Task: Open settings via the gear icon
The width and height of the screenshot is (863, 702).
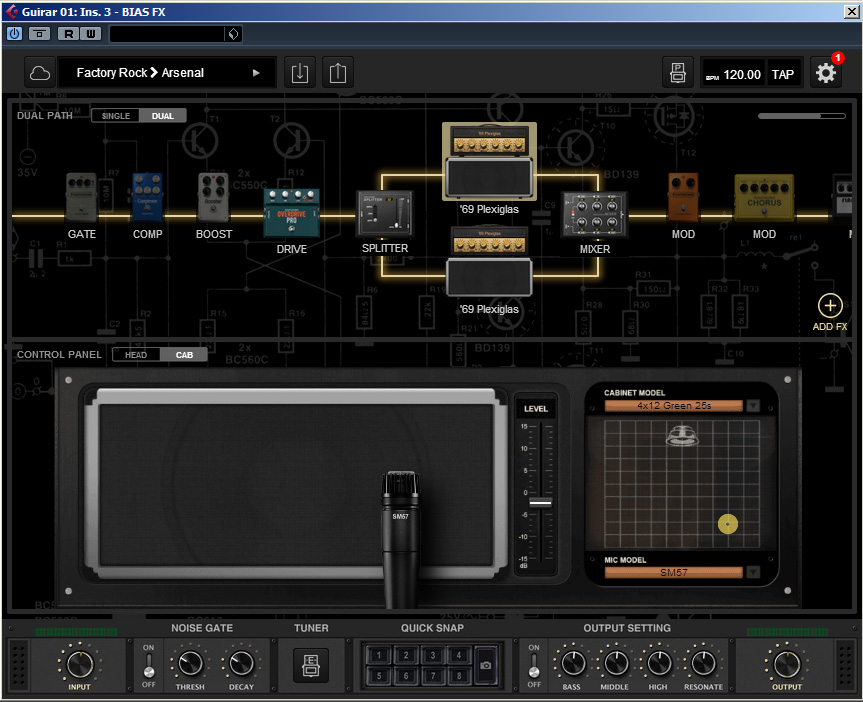Action: tap(825, 73)
